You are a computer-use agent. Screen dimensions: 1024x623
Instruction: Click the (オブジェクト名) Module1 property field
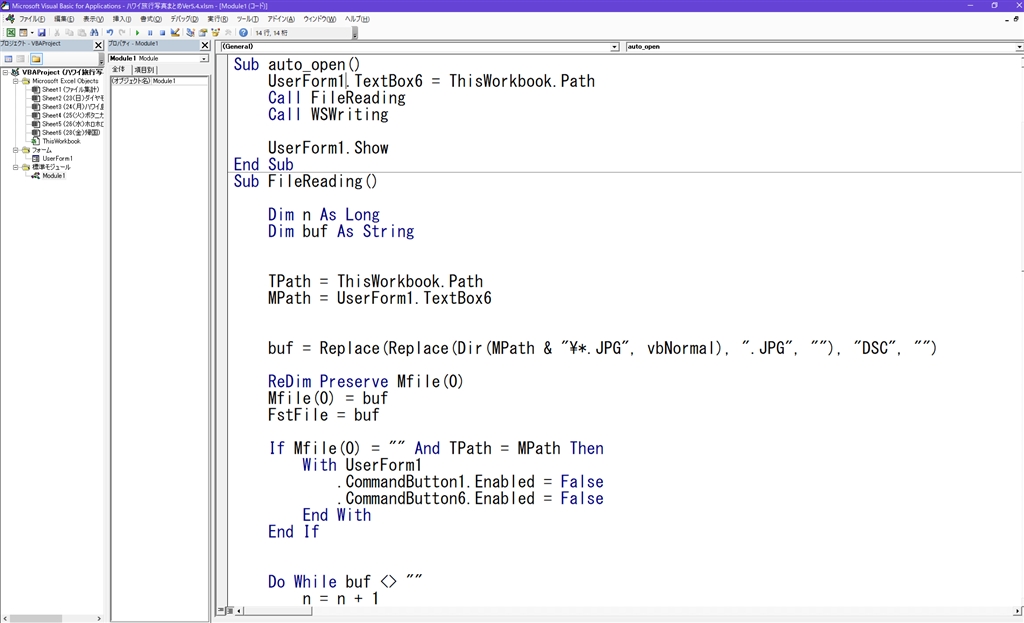(x=159, y=81)
